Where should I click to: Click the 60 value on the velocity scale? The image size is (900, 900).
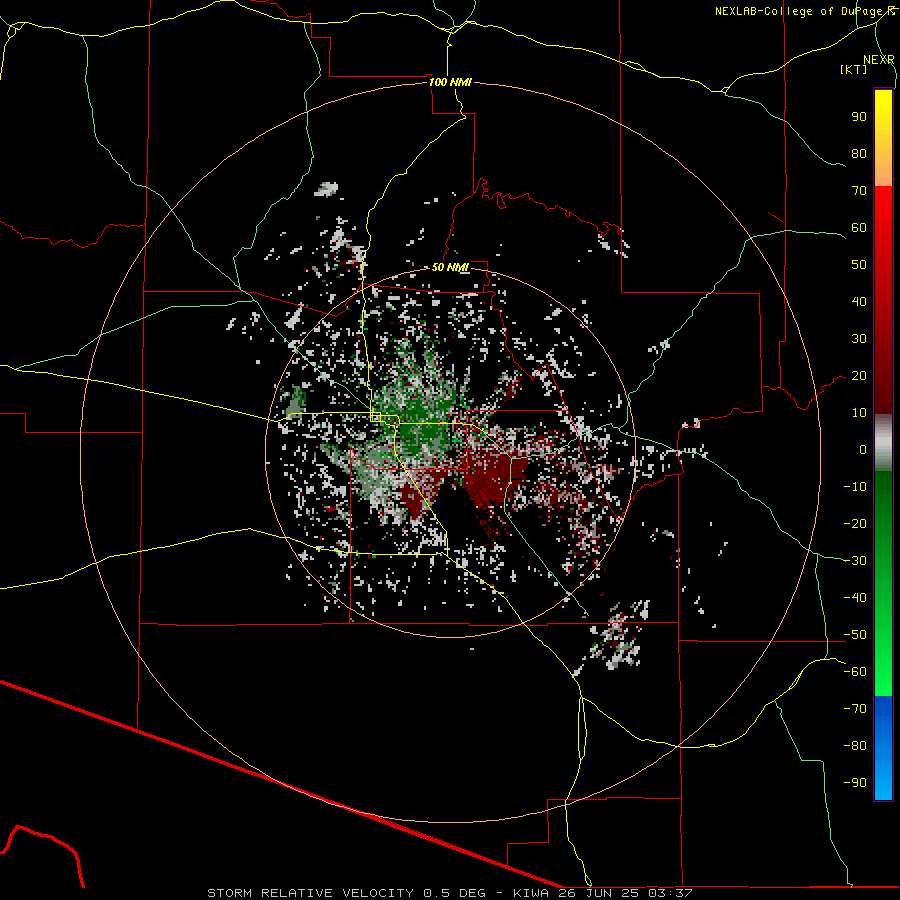click(859, 228)
